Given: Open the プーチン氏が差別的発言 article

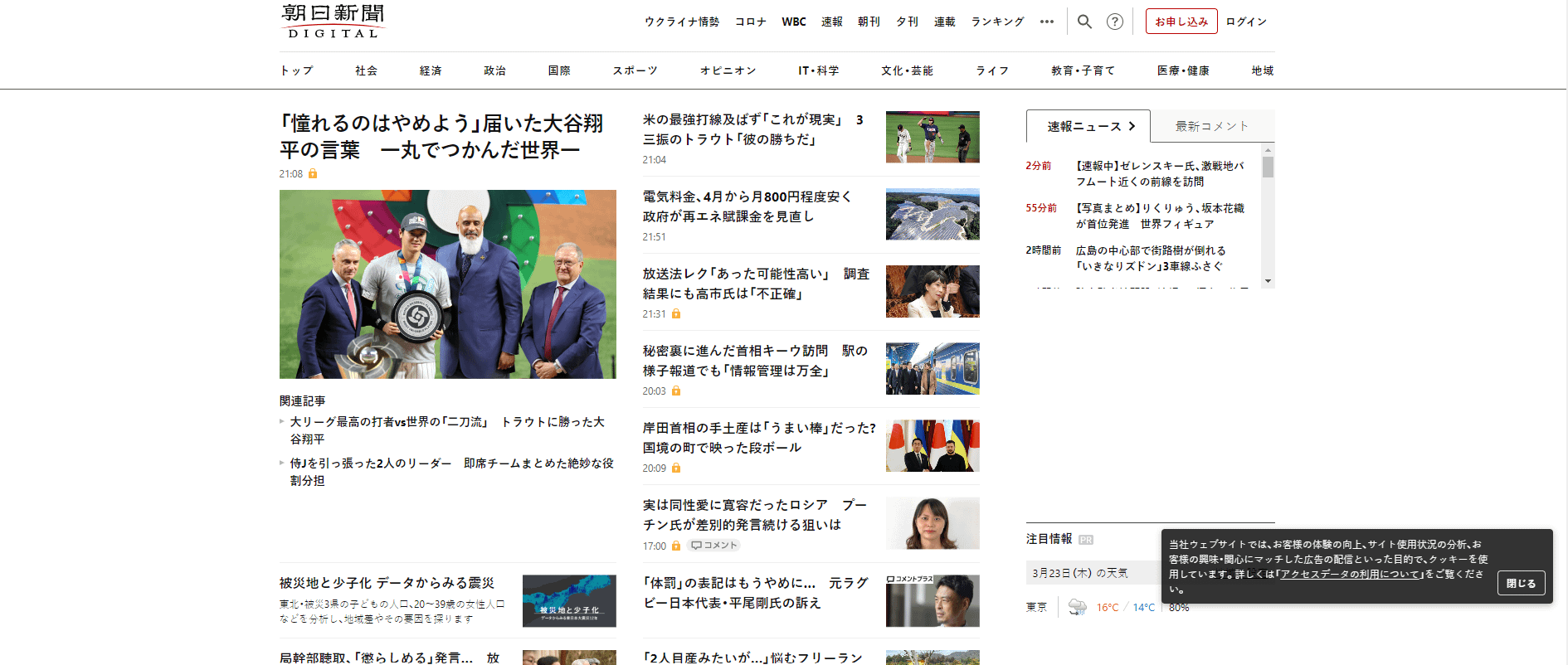Looking at the screenshot, I should click(x=755, y=515).
